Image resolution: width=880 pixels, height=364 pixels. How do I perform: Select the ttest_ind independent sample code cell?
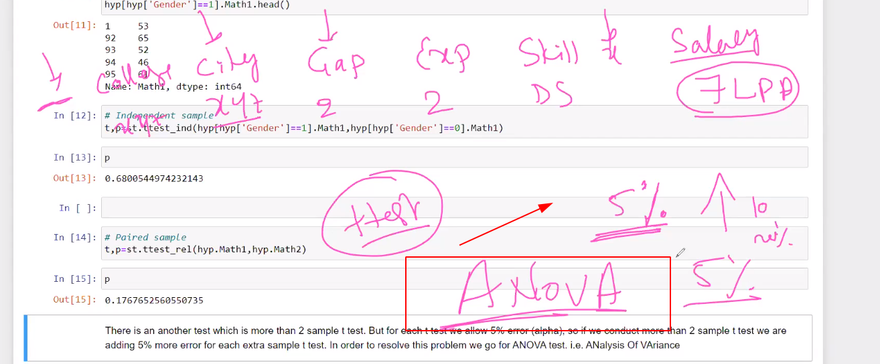click(x=454, y=122)
